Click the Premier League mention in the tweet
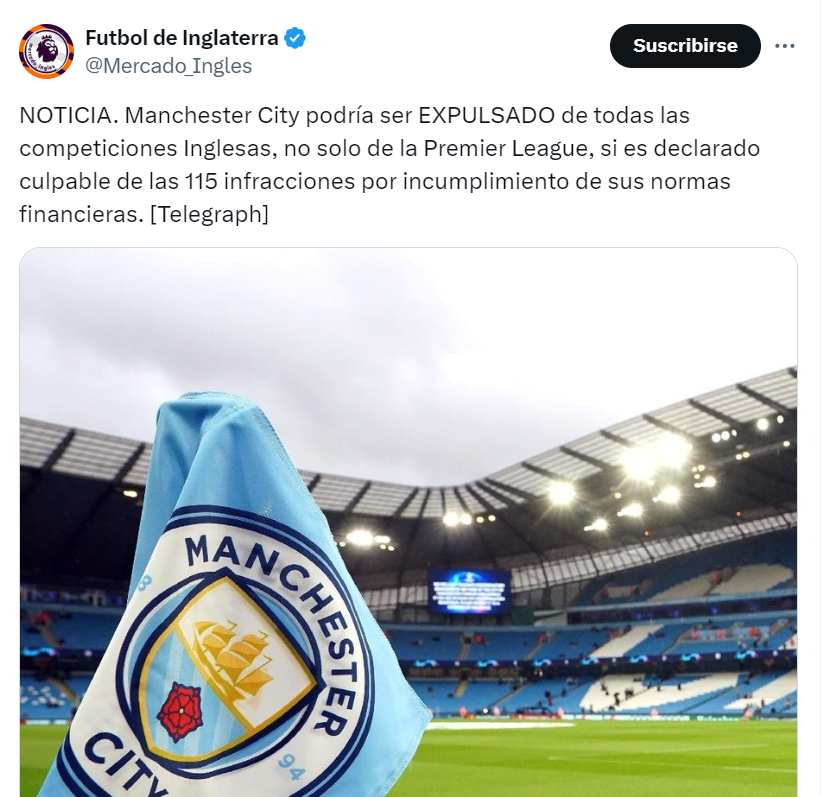The width and height of the screenshot is (823, 797). [505, 148]
